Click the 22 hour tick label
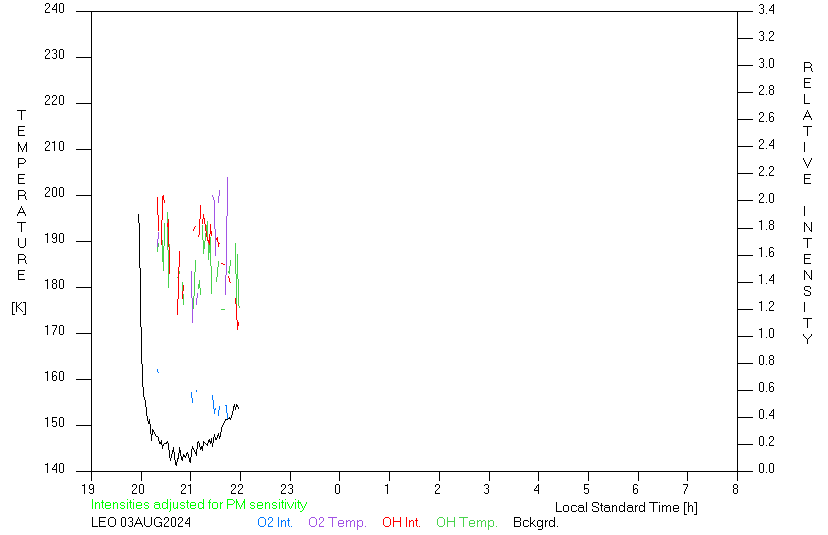The height and width of the screenshot is (535, 828). [x=237, y=489]
